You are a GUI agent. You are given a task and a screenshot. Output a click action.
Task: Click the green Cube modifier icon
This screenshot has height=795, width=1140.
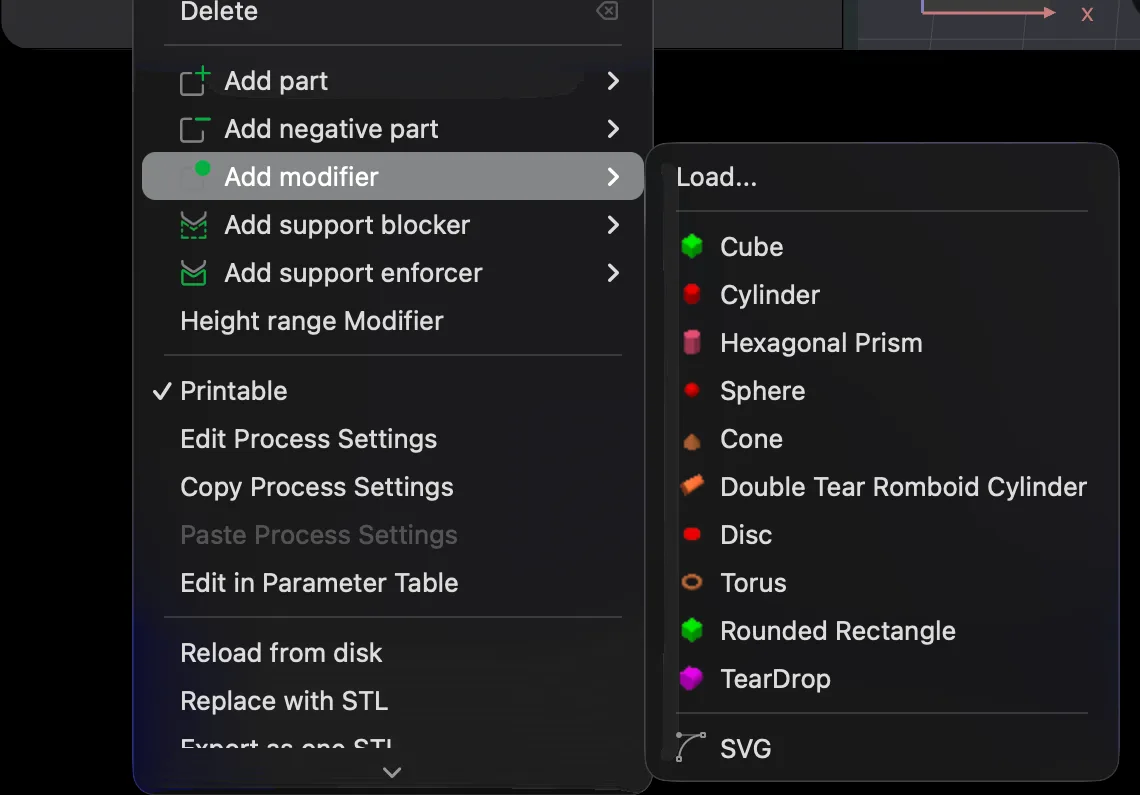(692, 247)
